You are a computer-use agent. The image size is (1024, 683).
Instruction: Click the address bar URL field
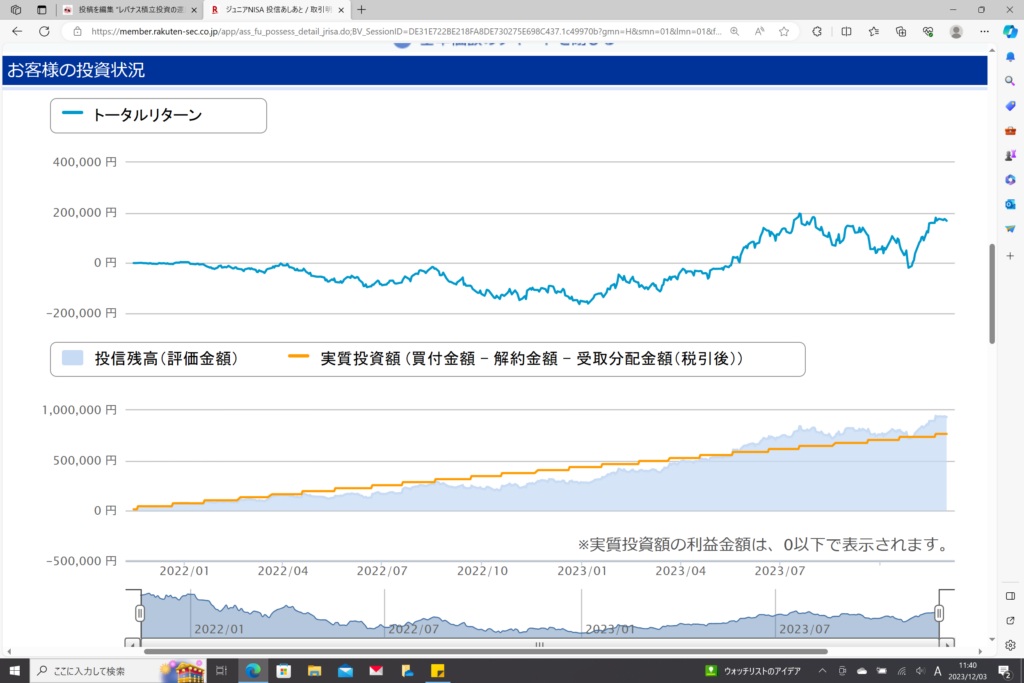(x=400, y=31)
